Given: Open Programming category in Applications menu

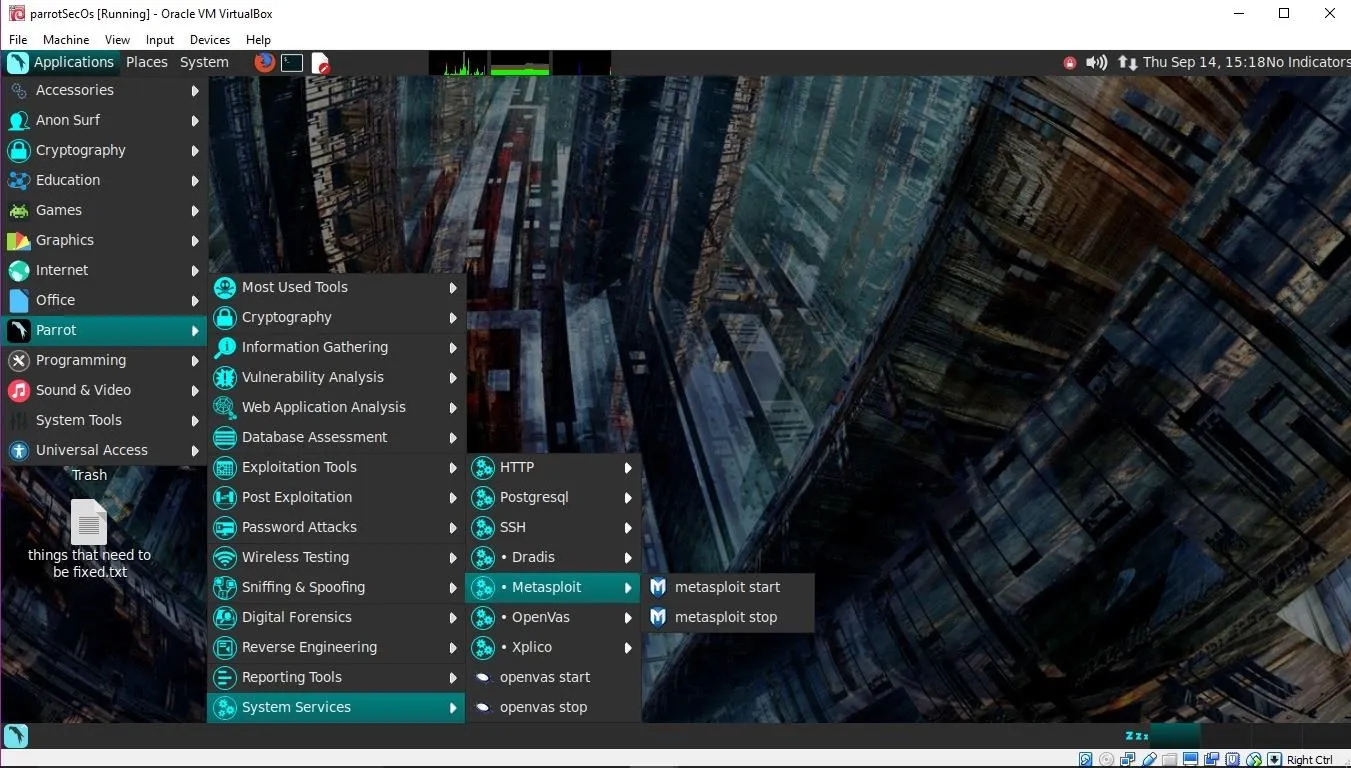Looking at the screenshot, I should click(x=104, y=360).
